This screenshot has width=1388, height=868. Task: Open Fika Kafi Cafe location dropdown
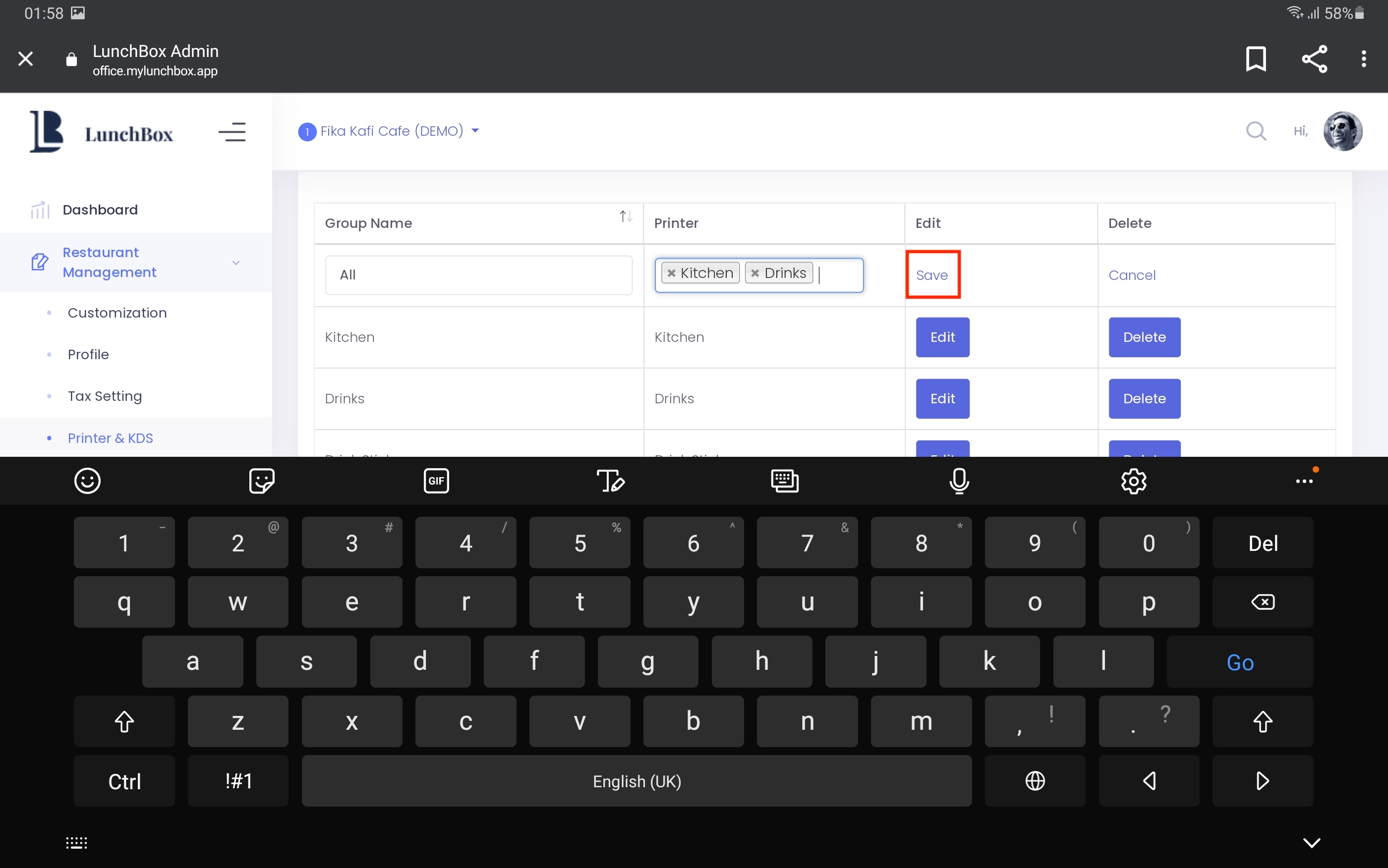pyautogui.click(x=391, y=131)
